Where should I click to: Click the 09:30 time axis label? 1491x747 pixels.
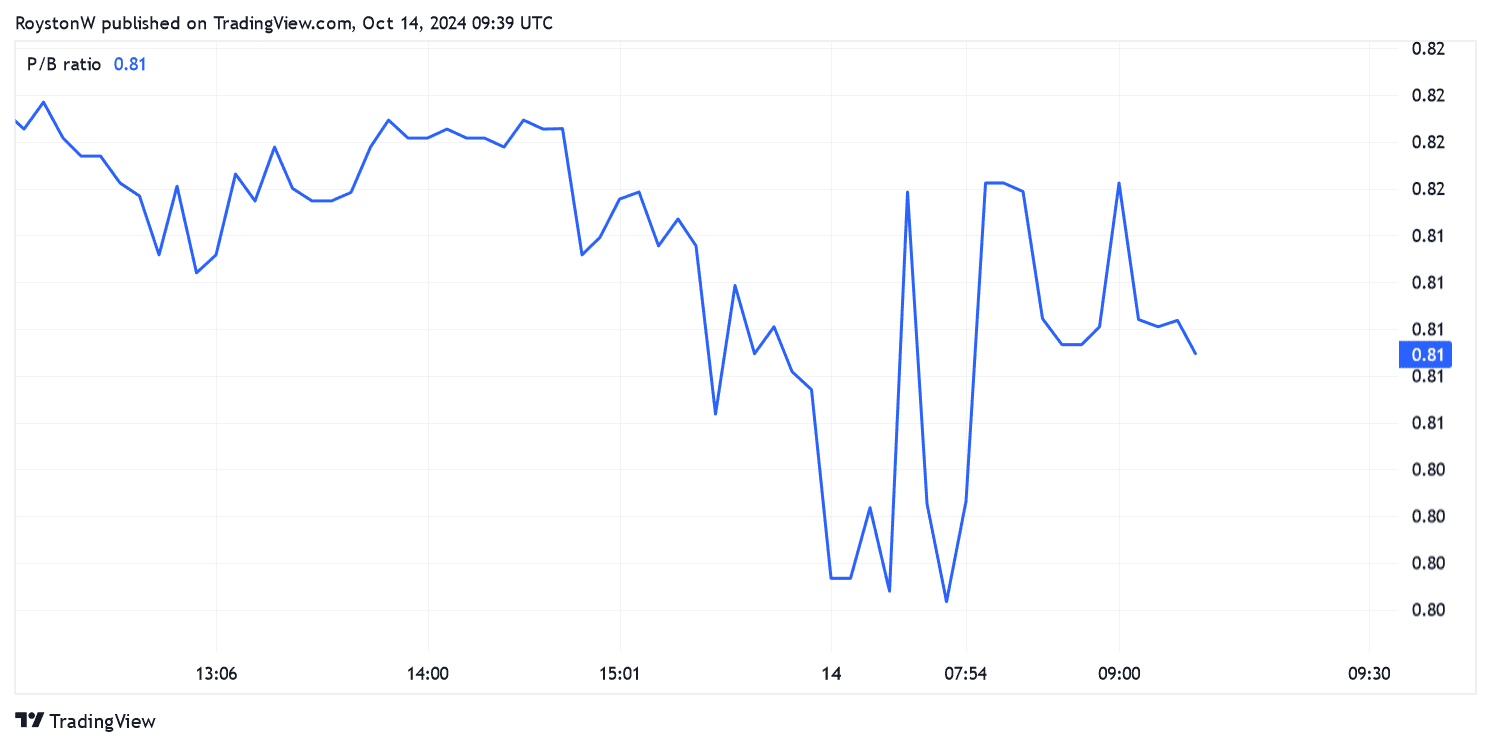(x=1368, y=674)
